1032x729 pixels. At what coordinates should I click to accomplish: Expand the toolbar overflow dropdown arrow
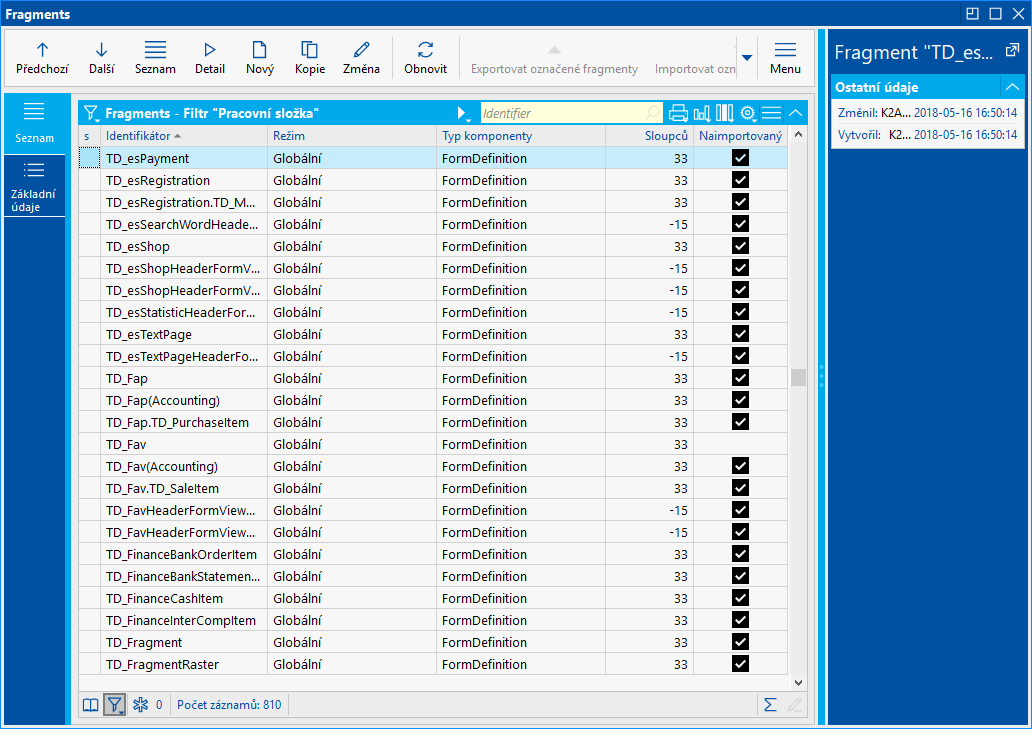click(x=746, y=57)
